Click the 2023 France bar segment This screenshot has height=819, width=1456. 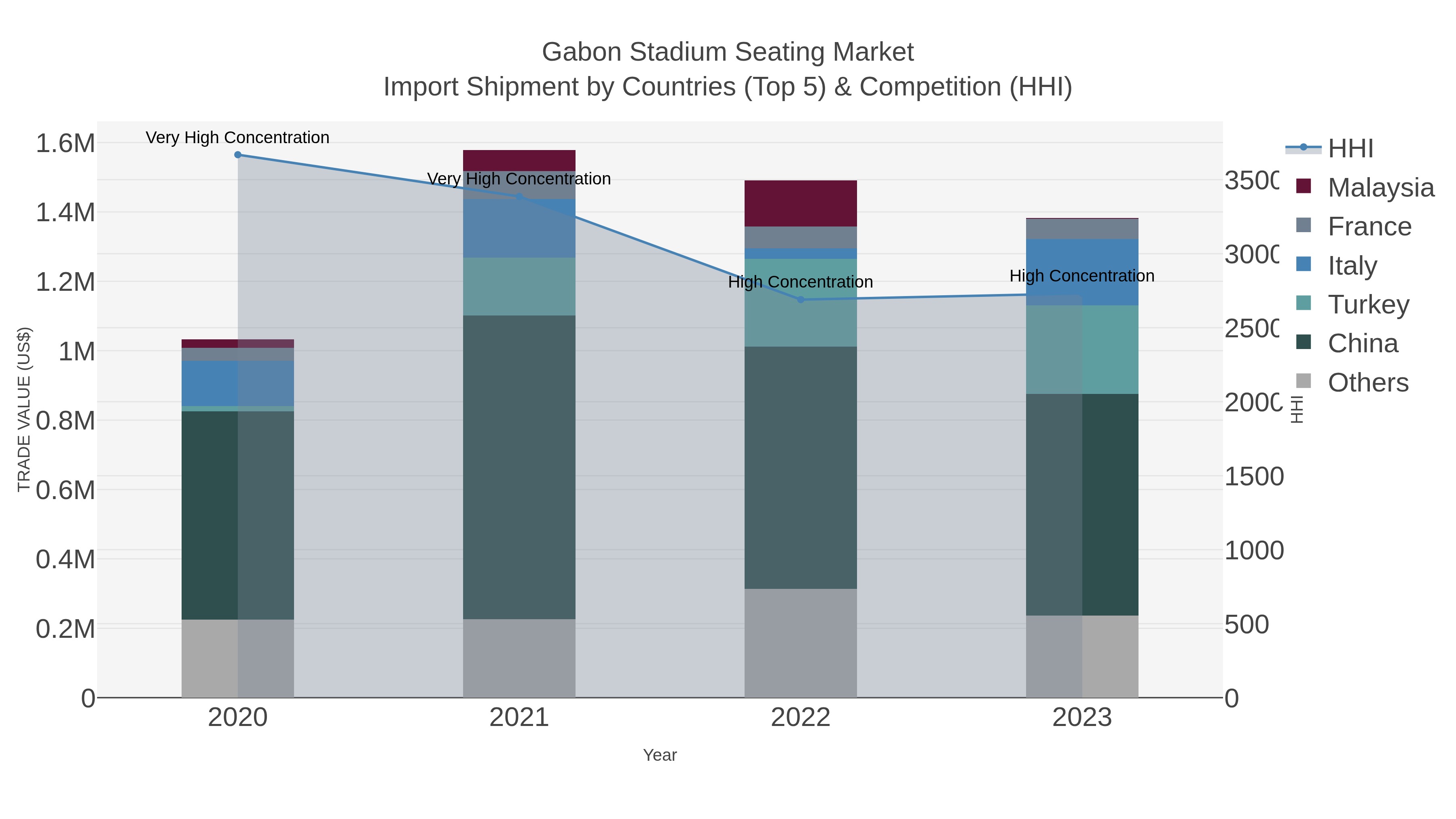point(1082,229)
